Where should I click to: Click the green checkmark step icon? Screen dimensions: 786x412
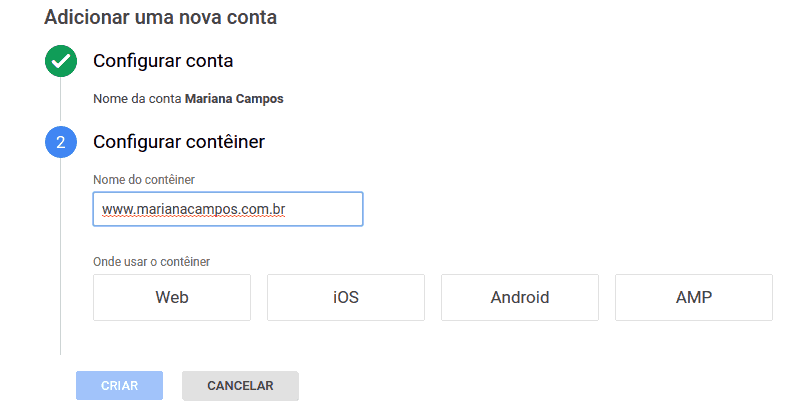coord(60,61)
